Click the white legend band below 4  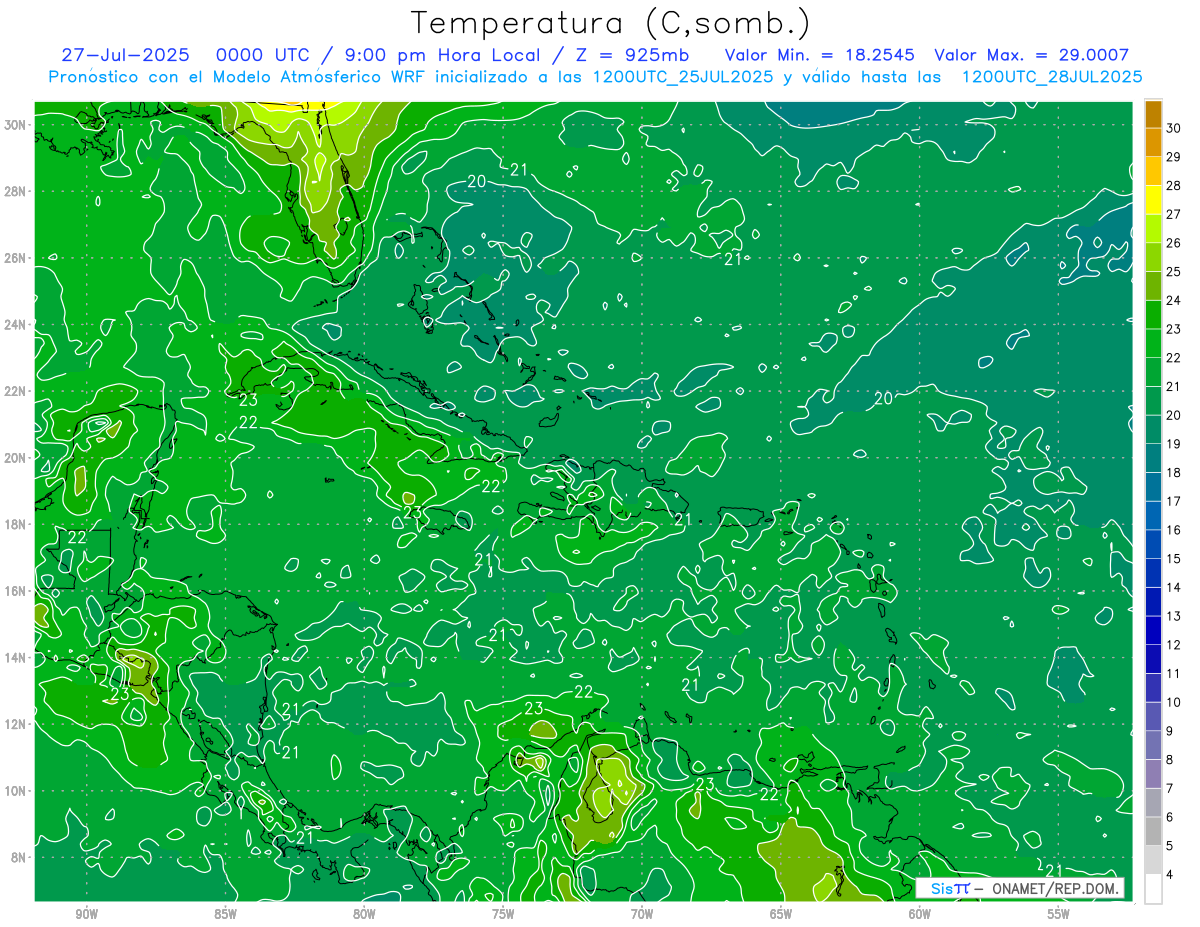tap(1153, 889)
